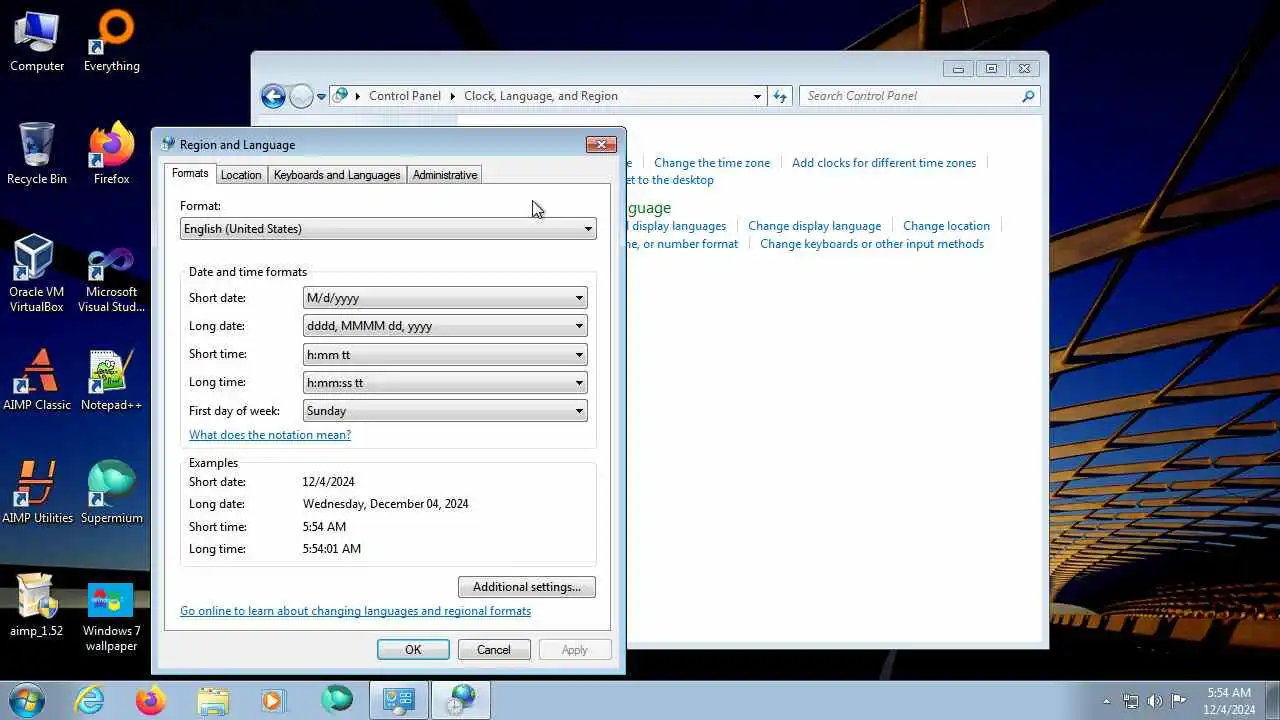Close the Region and Language dialog
The image size is (1280, 720).
tap(601, 145)
